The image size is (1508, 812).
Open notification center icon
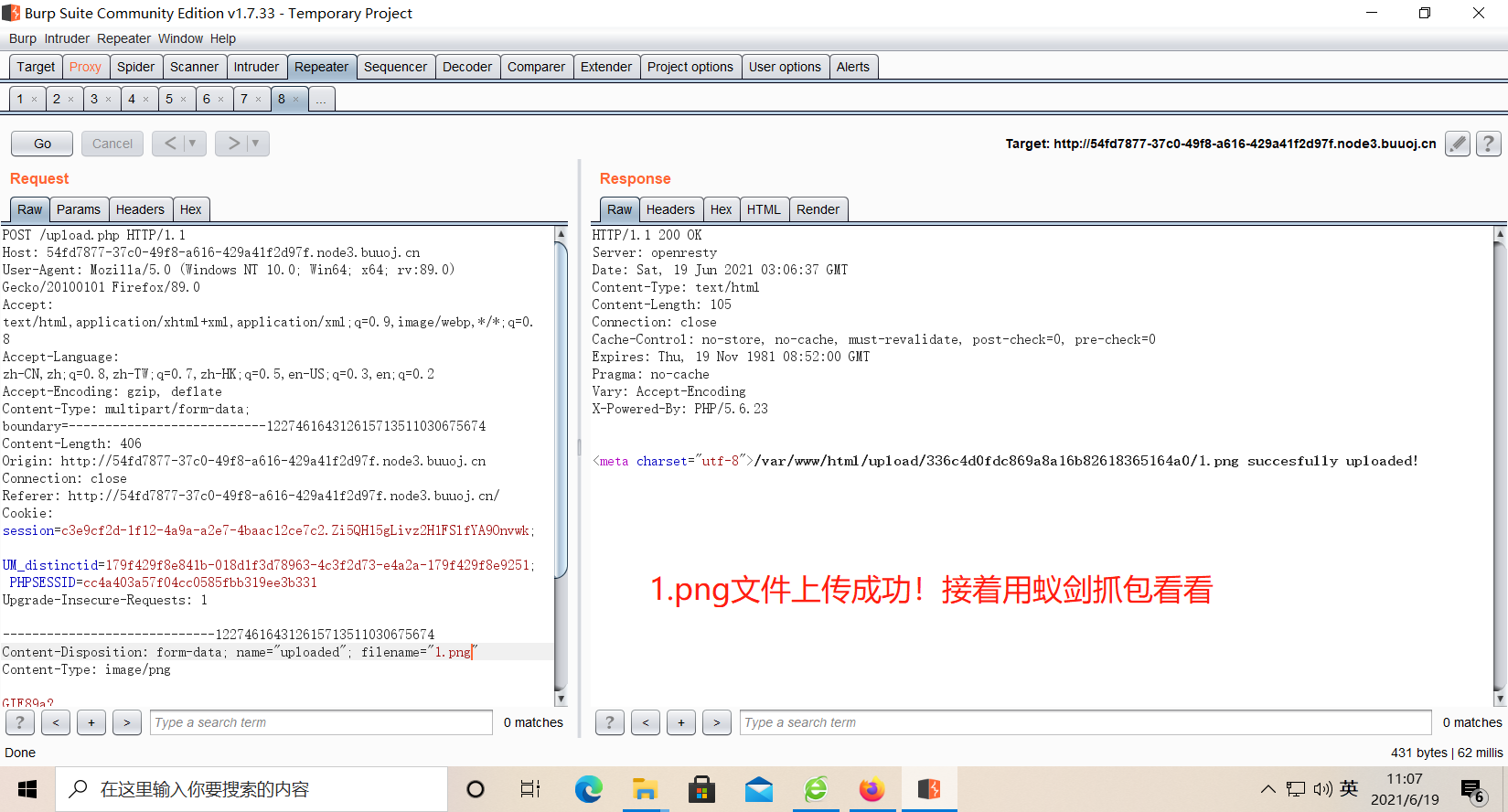click(1472, 790)
